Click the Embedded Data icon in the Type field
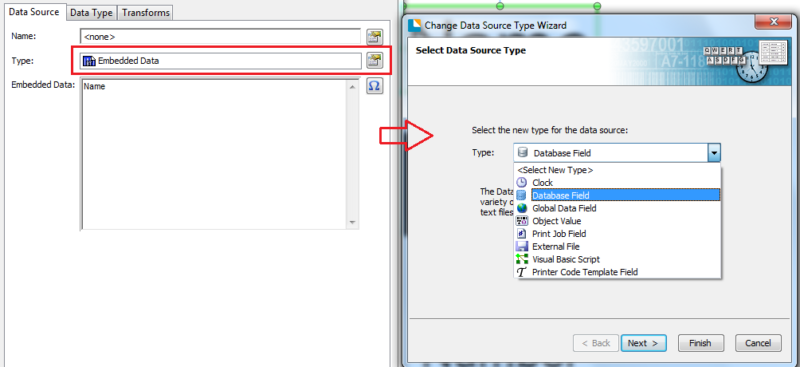 89,61
